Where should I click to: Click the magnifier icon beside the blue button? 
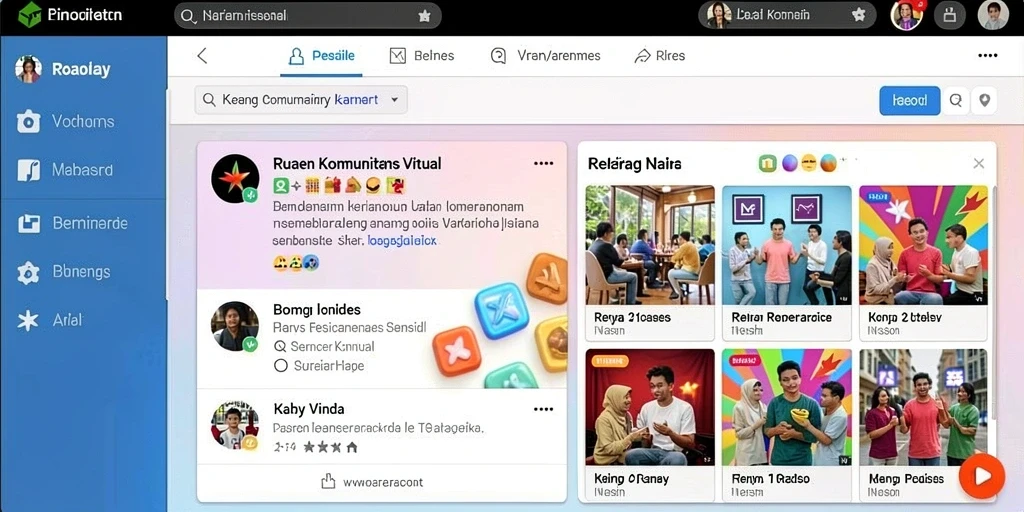[x=955, y=101]
